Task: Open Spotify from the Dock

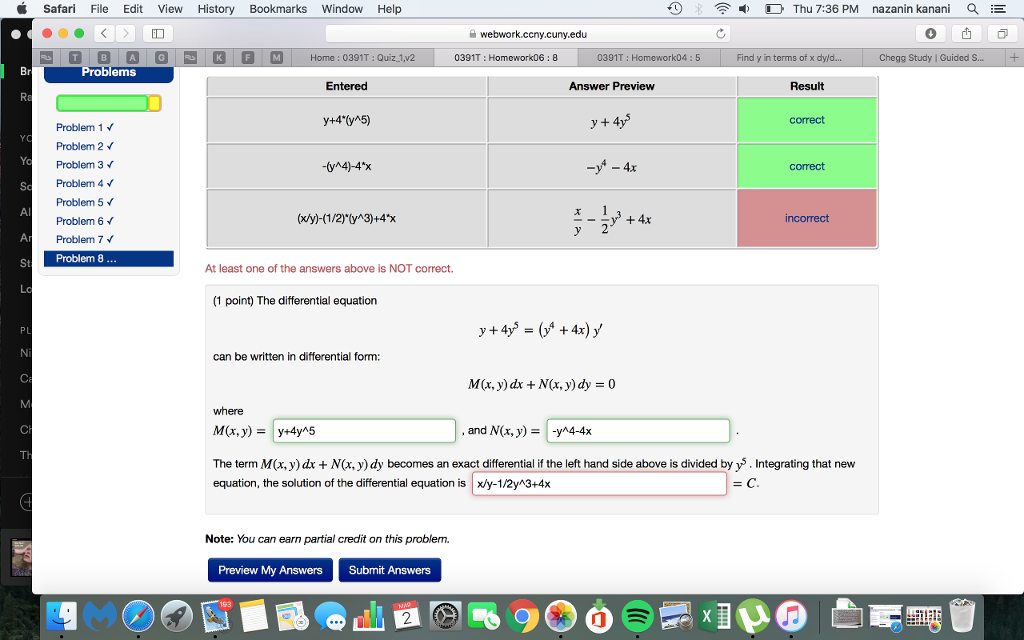Action: pyautogui.click(x=638, y=618)
